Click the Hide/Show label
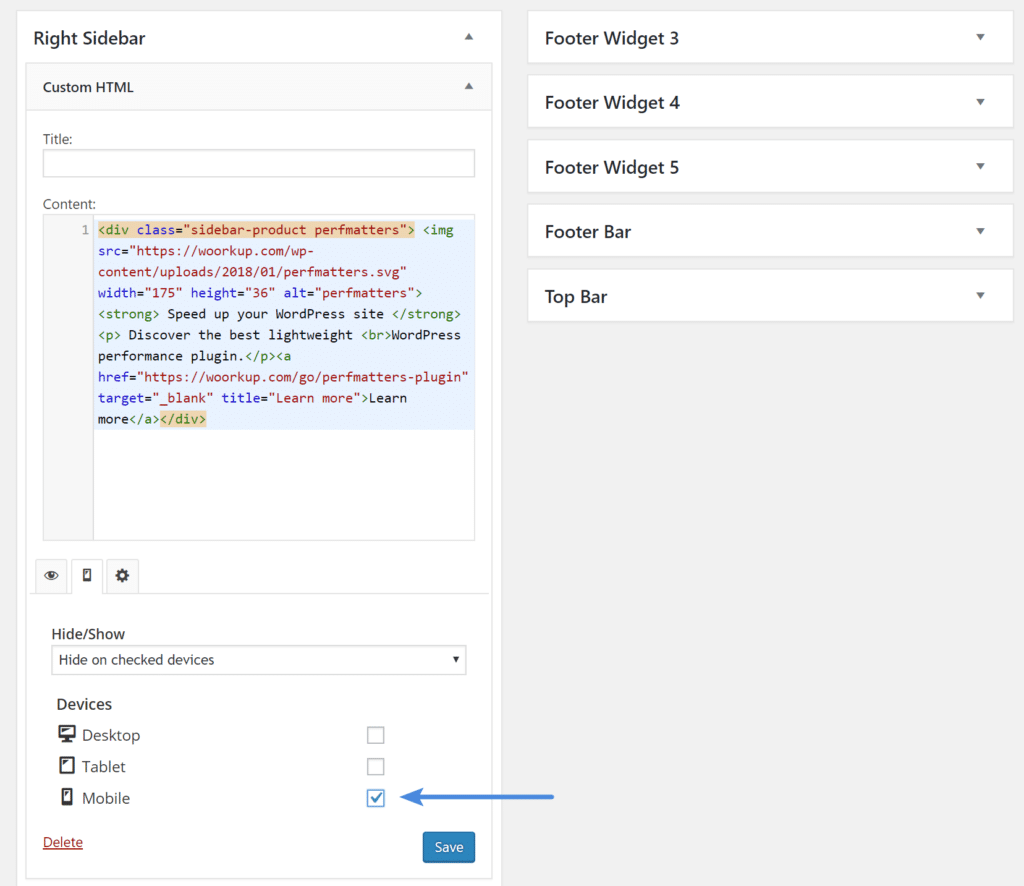Image resolution: width=1024 pixels, height=886 pixels. [x=88, y=634]
